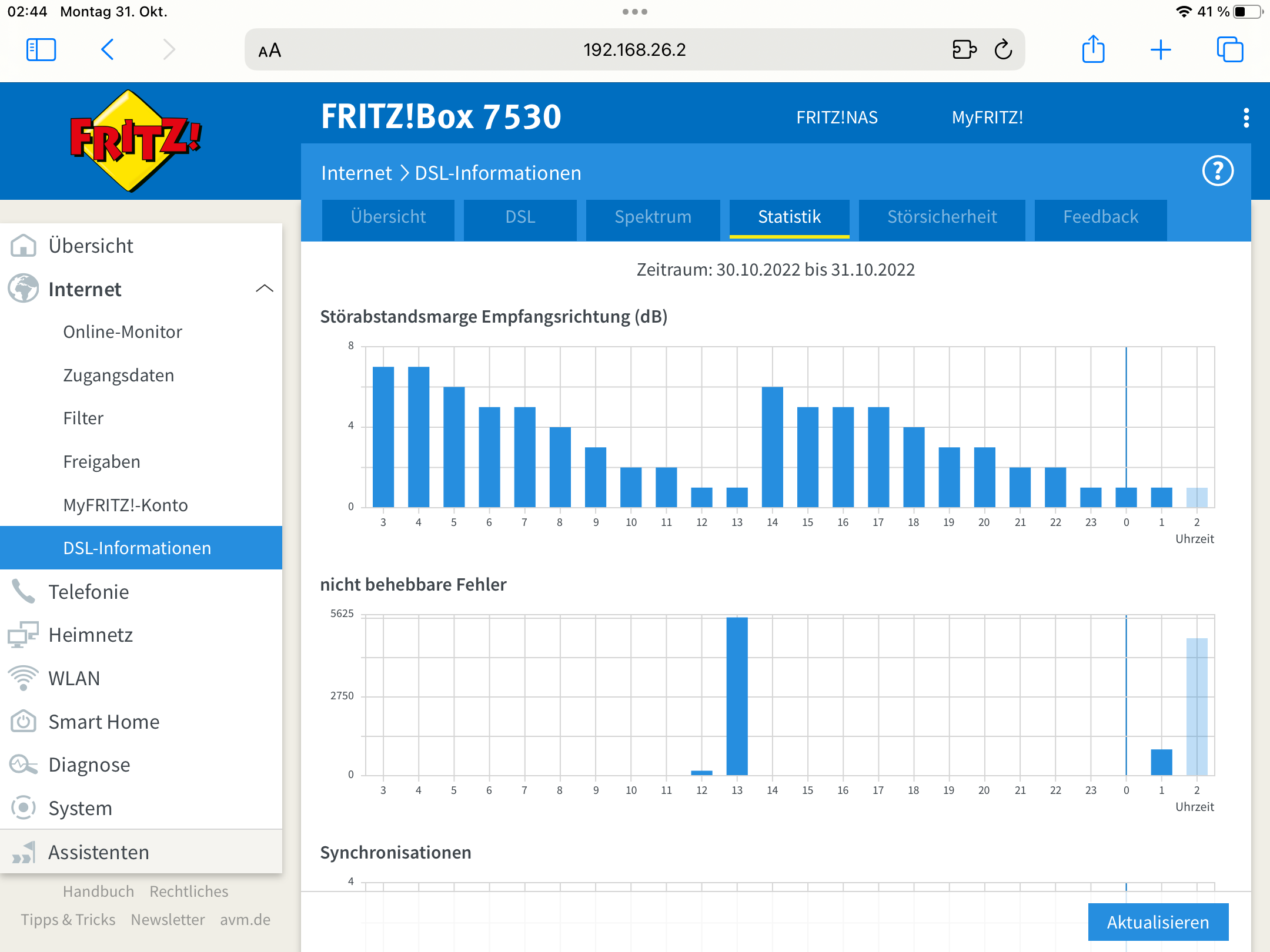Tap the address bar with 192.168.26.2

[634, 50]
